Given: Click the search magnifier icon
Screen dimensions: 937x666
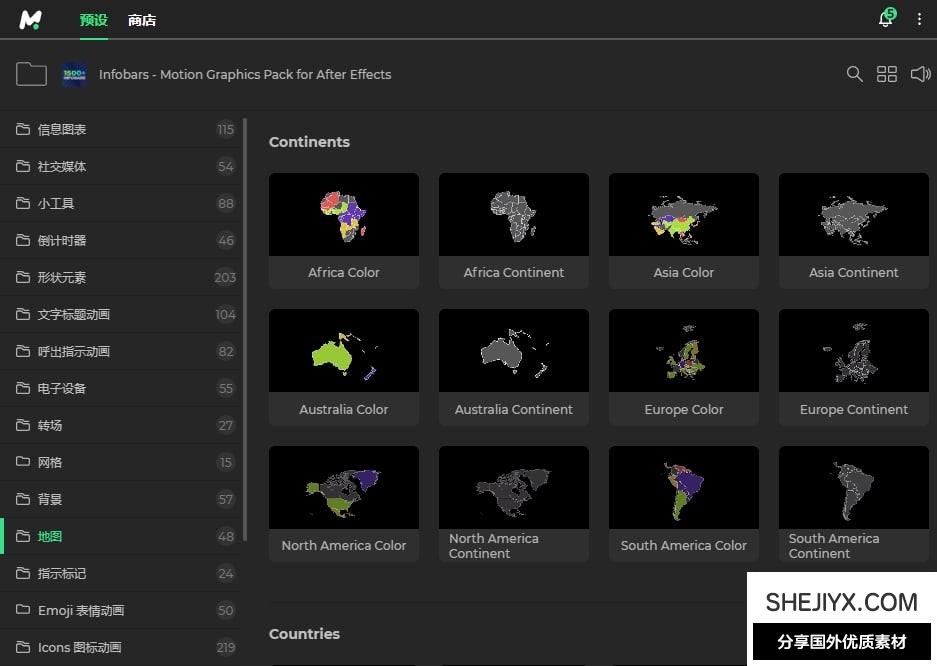Looking at the screenshot, I should pos(854,74).
